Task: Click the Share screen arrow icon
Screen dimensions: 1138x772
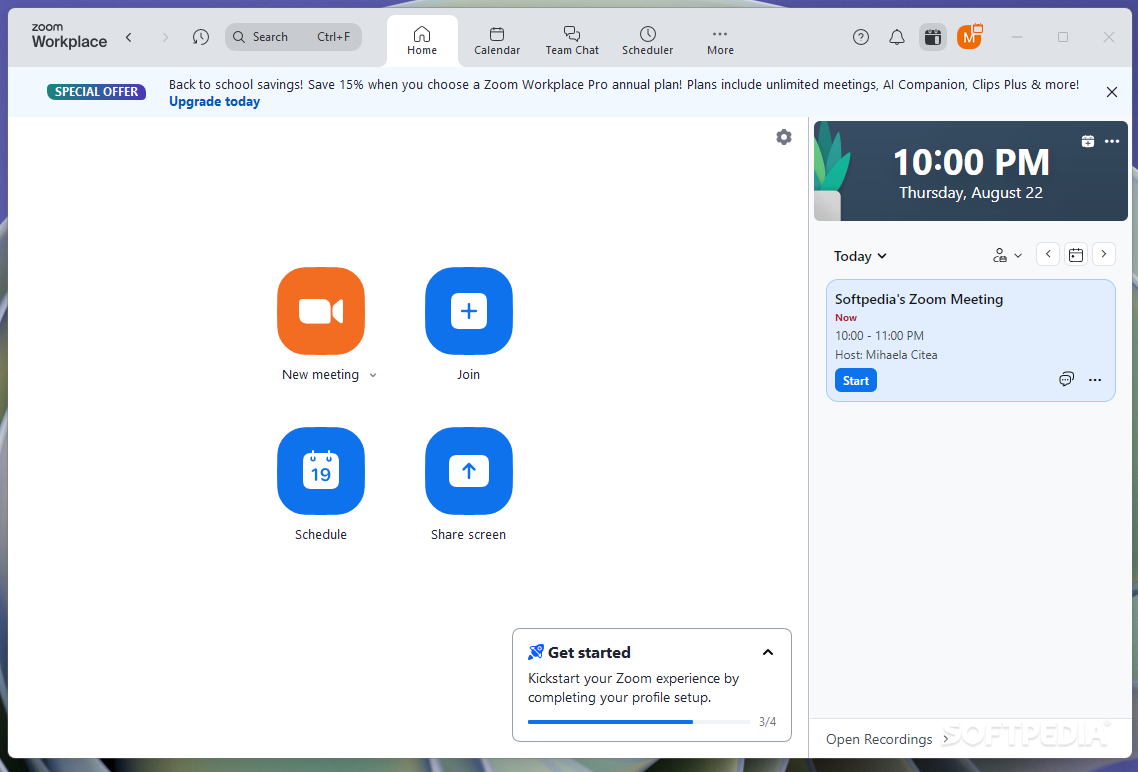Action: pos(469,471)
